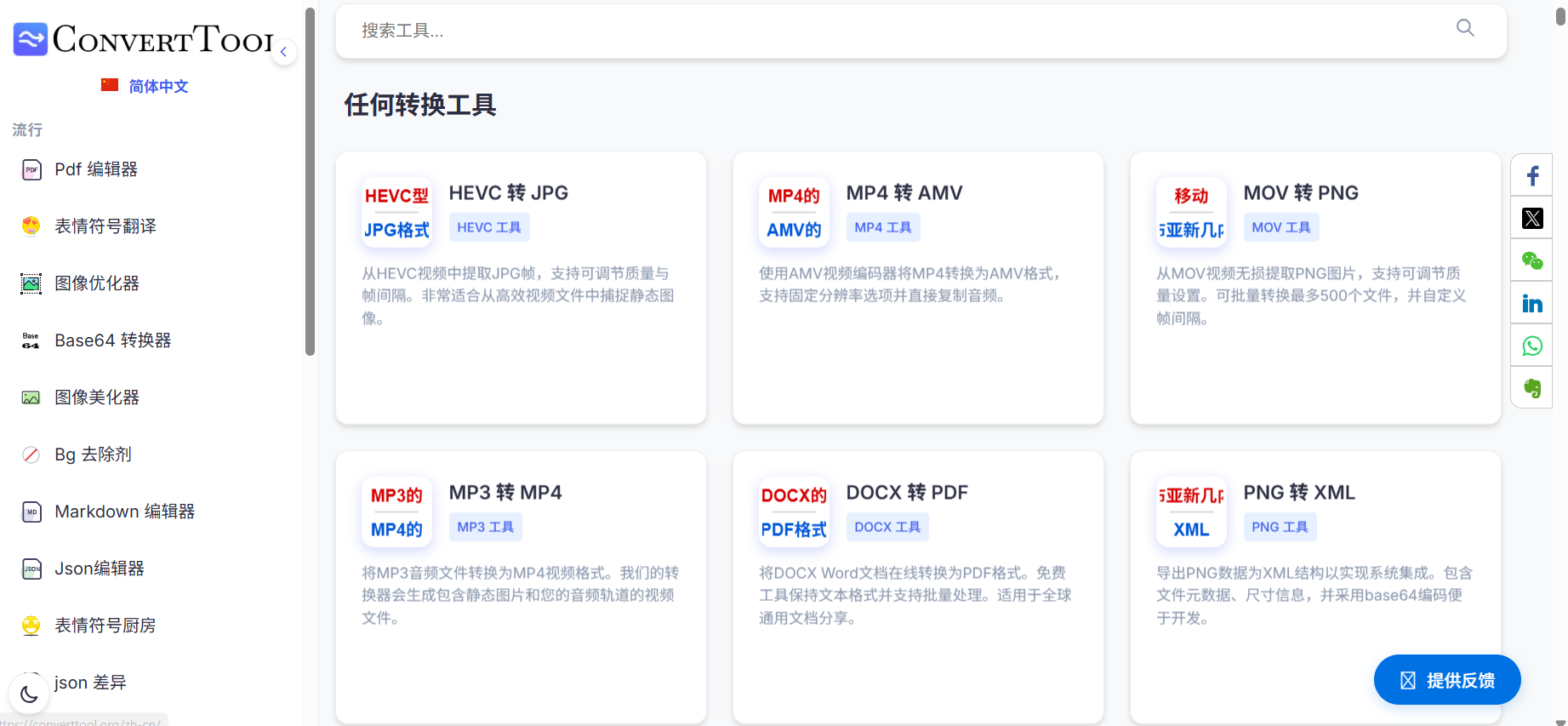Open Bg 去除剂 in the sidebar

point(94,454)
